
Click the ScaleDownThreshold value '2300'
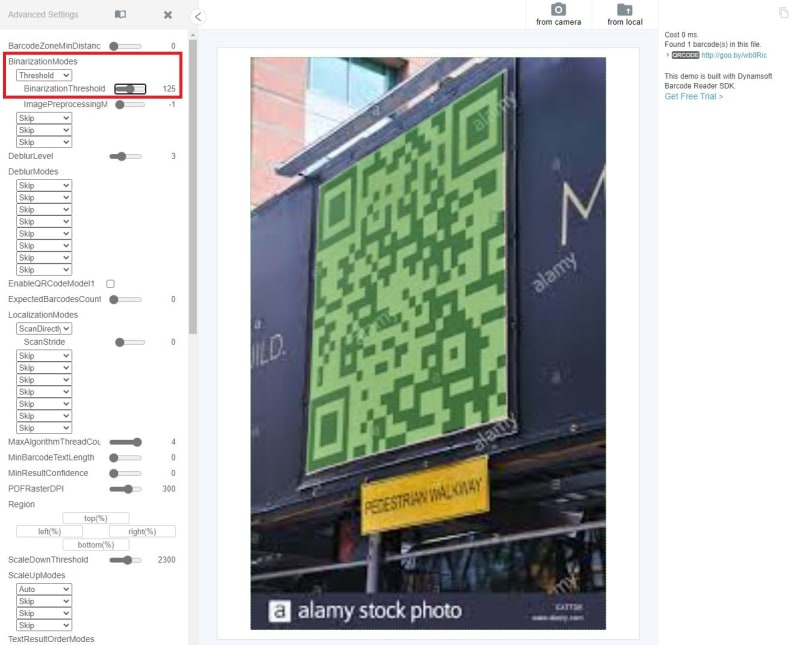pyautogui.click(x=166, y=560)
